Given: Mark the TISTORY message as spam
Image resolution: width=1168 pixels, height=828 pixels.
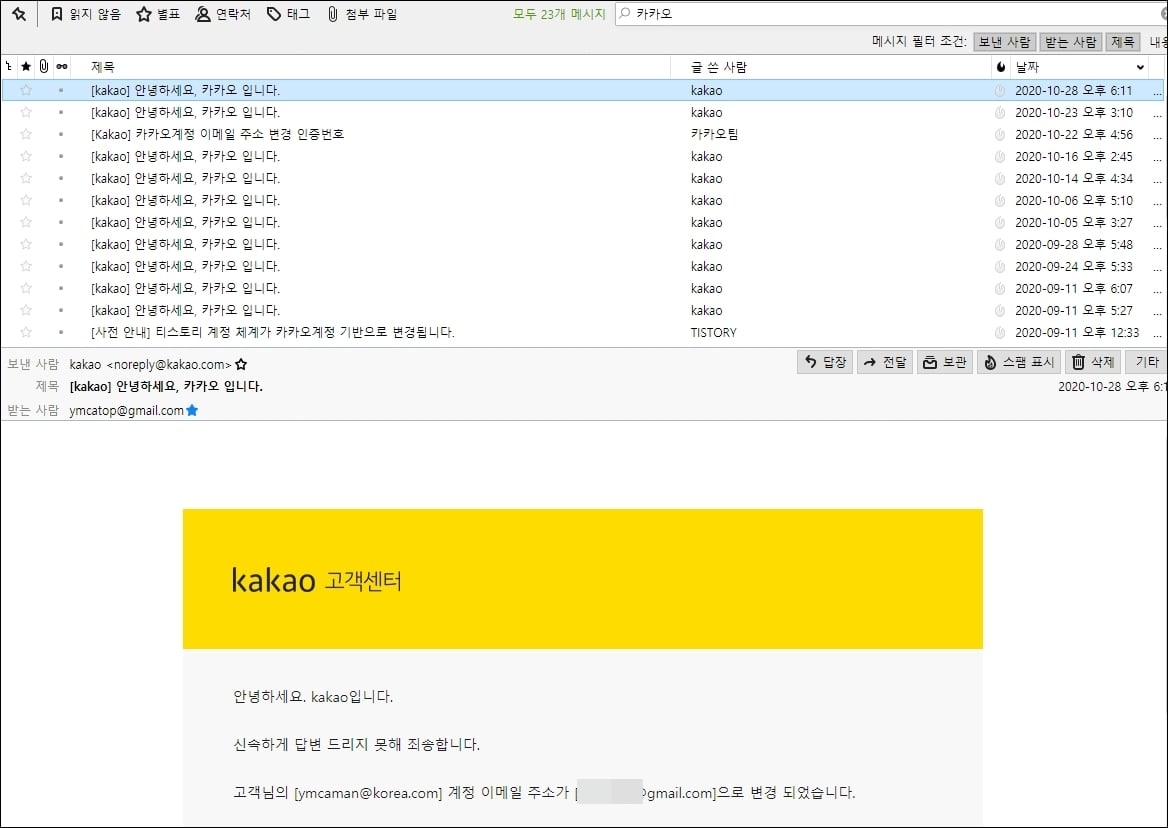Looking at the screenshot, I should click(x=1000, y=333).
